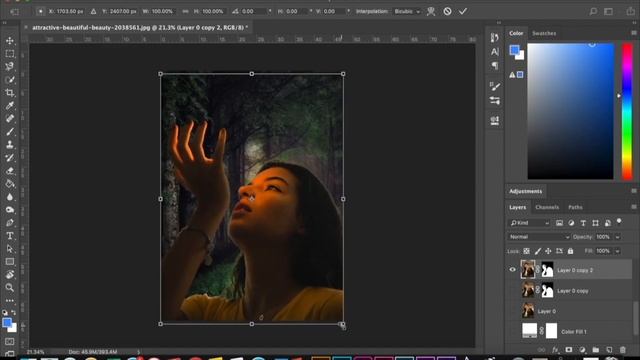The image size is (640, 360).
Task: Open the Layers panel flyout menu
Action: pos(633,207)
